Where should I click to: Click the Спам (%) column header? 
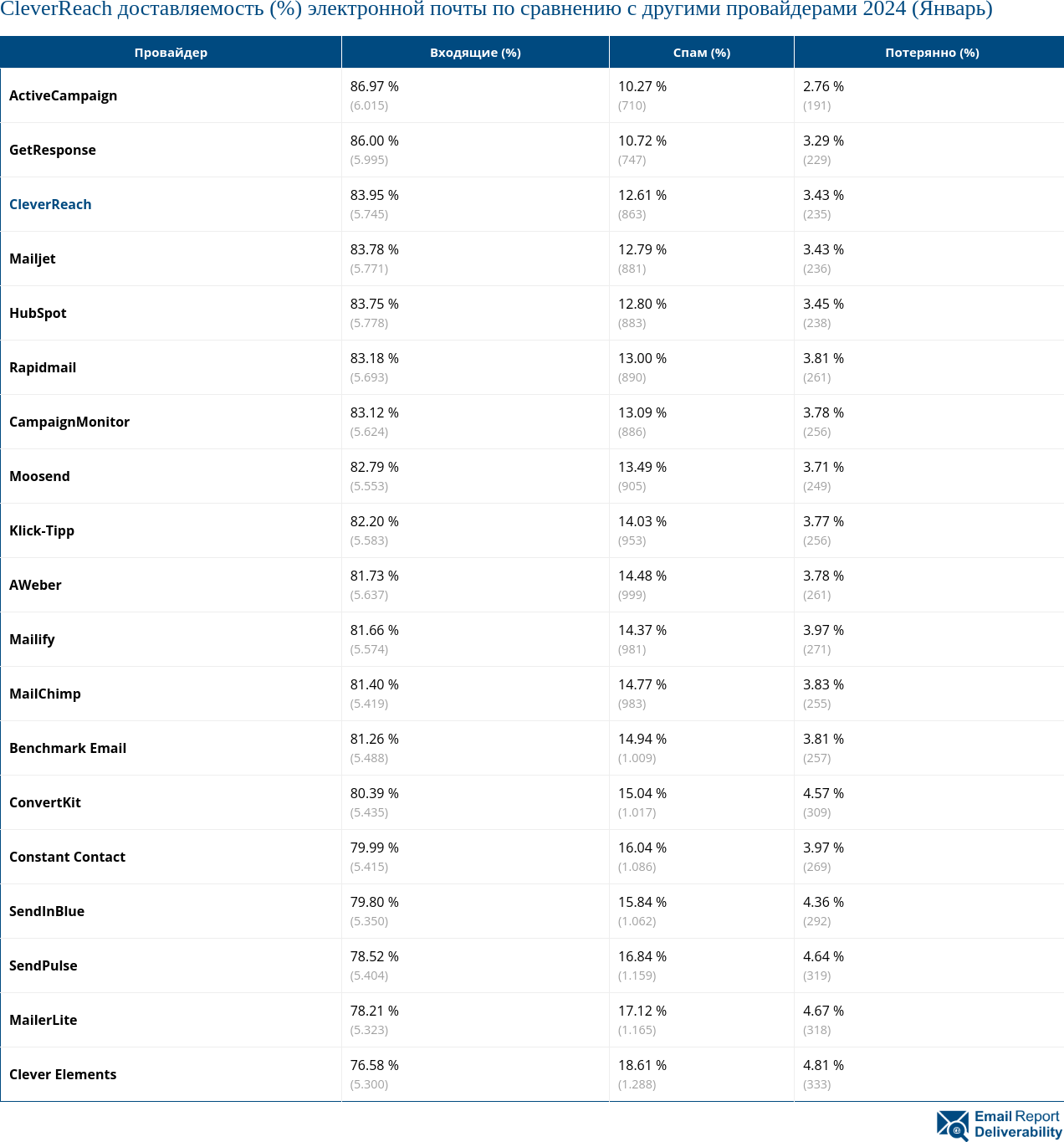click(701, 53)
